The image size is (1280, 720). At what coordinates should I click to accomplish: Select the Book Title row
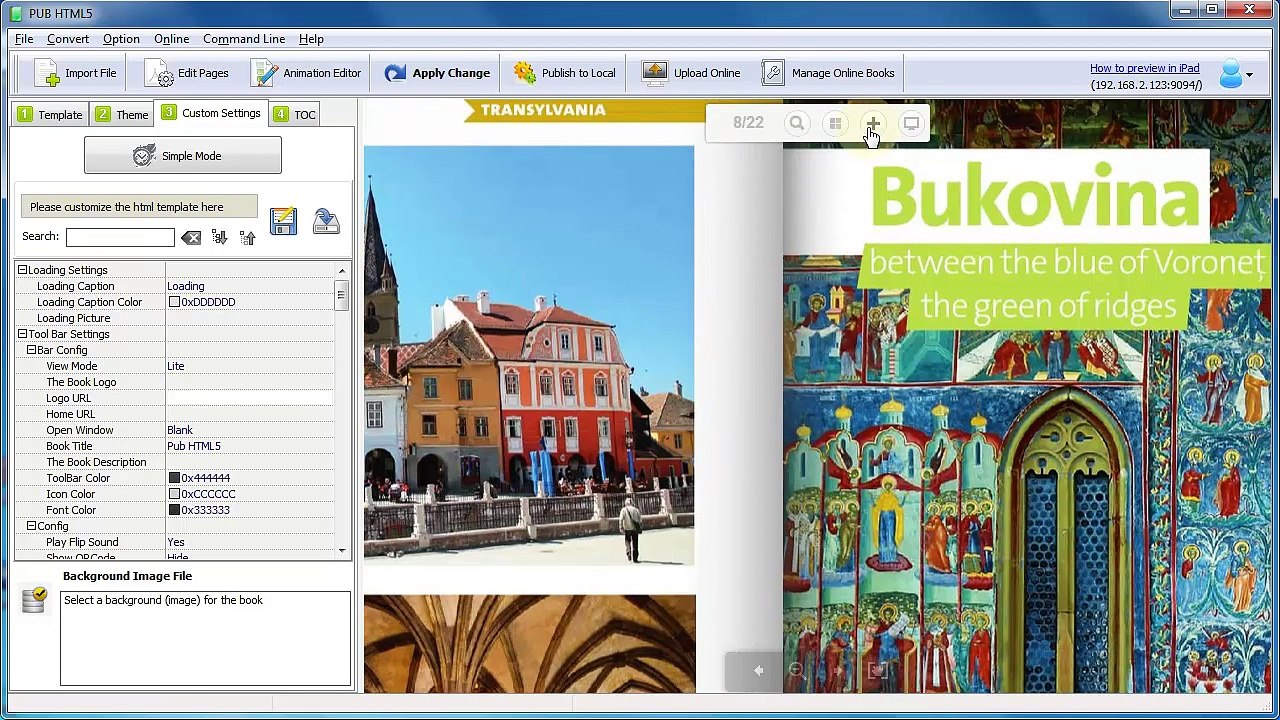point(175,446)
